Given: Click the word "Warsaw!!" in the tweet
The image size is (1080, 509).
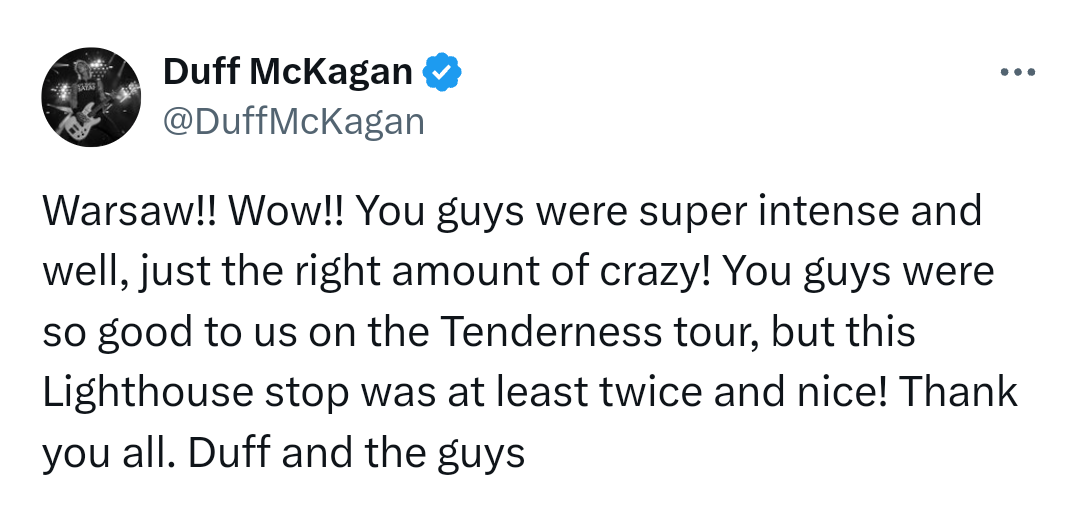Looking at the screenshot, I should [x=129, y=211].
